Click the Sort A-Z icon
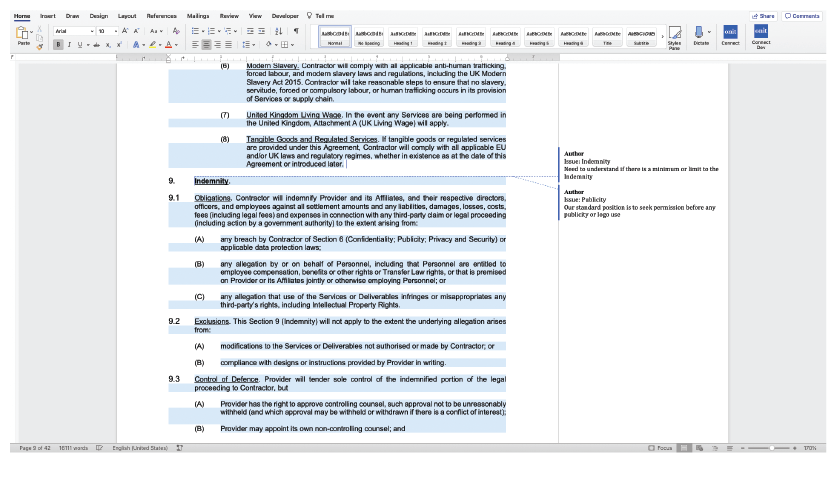Screen dimensions: 840x500 279,31
